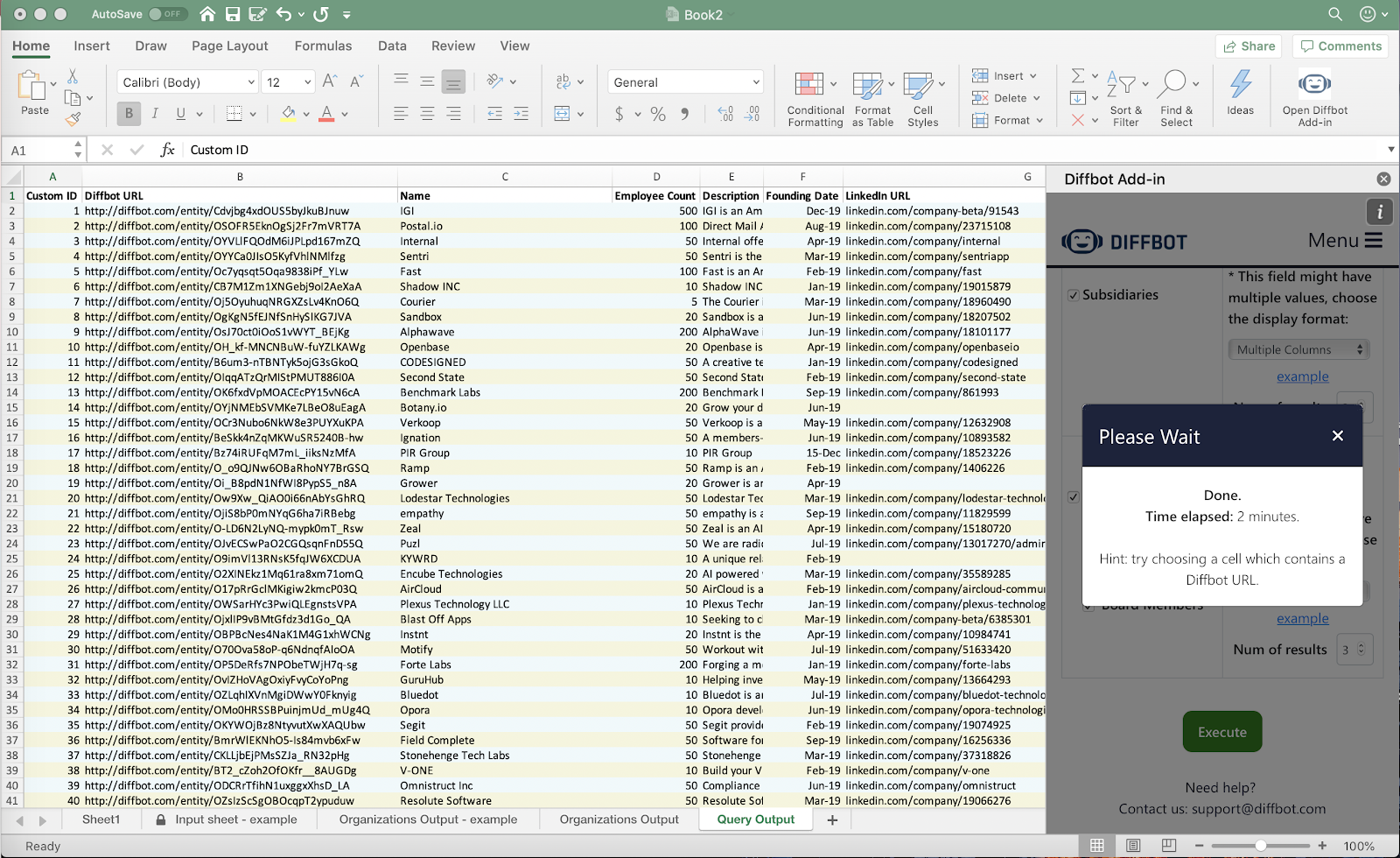Open the font color swatch button
The image size is (1400, 858).
pos(326,113)
